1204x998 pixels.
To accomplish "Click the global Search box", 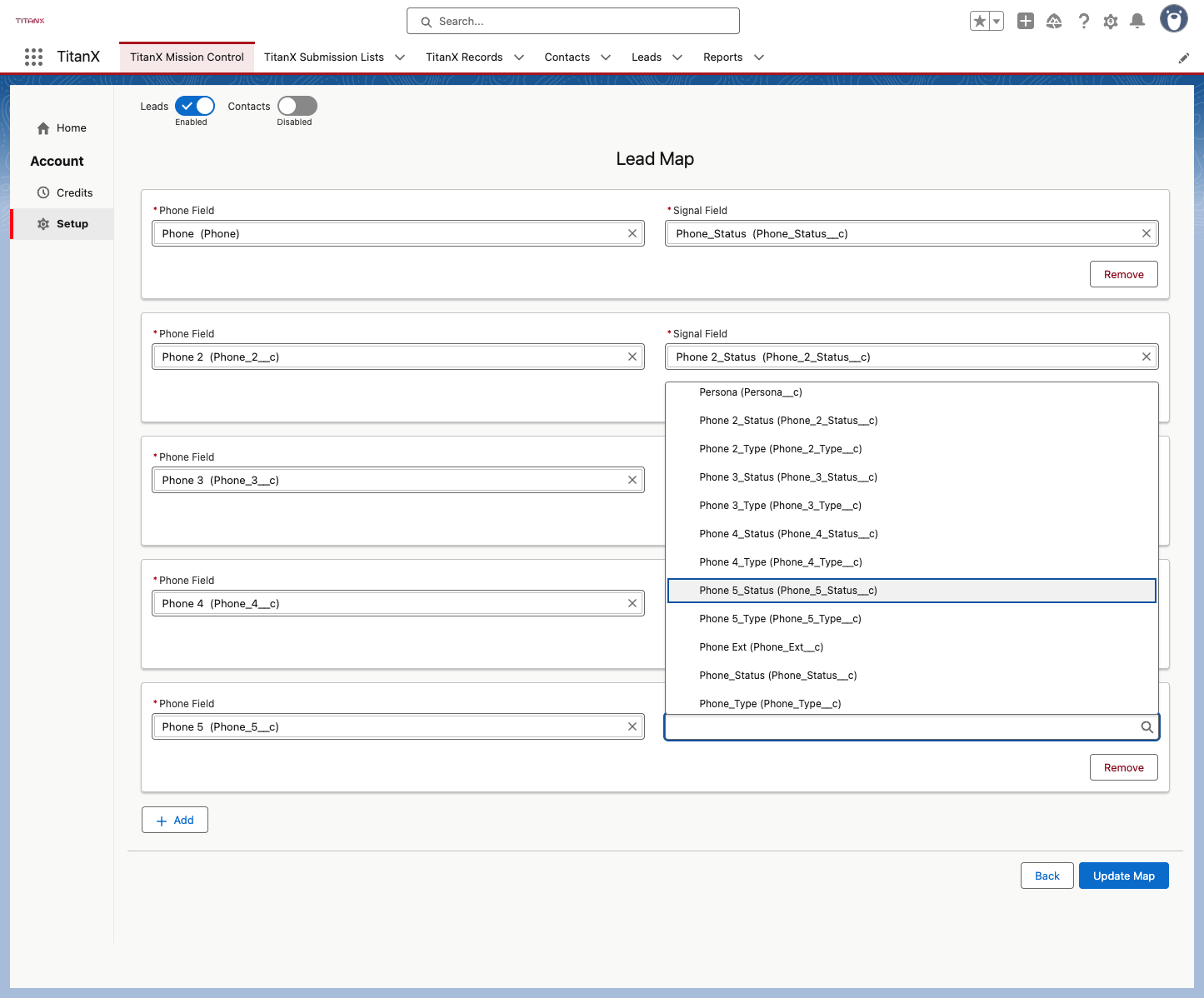I will [573, 21].
